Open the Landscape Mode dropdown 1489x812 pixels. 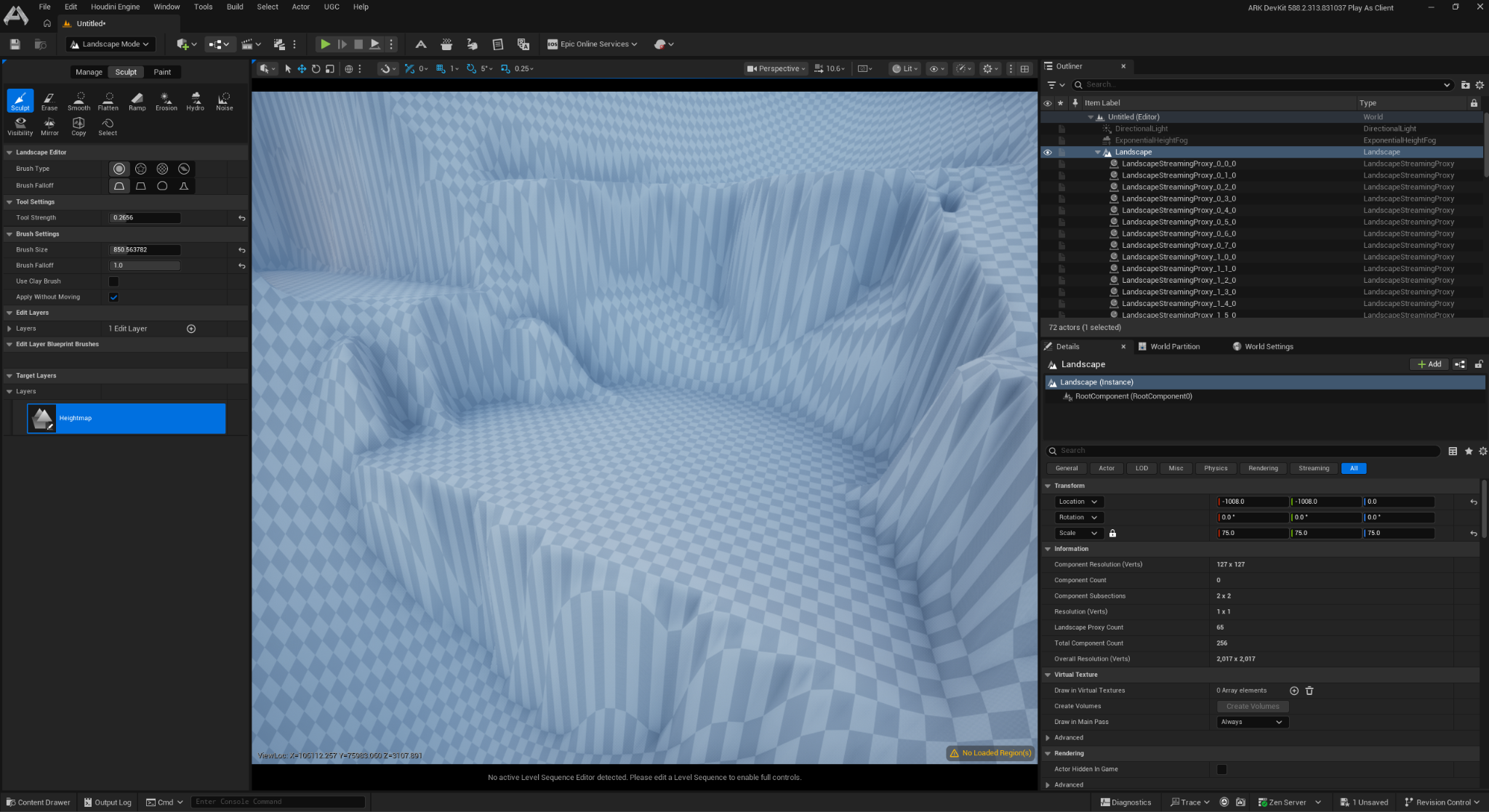[x=111, y=44]
